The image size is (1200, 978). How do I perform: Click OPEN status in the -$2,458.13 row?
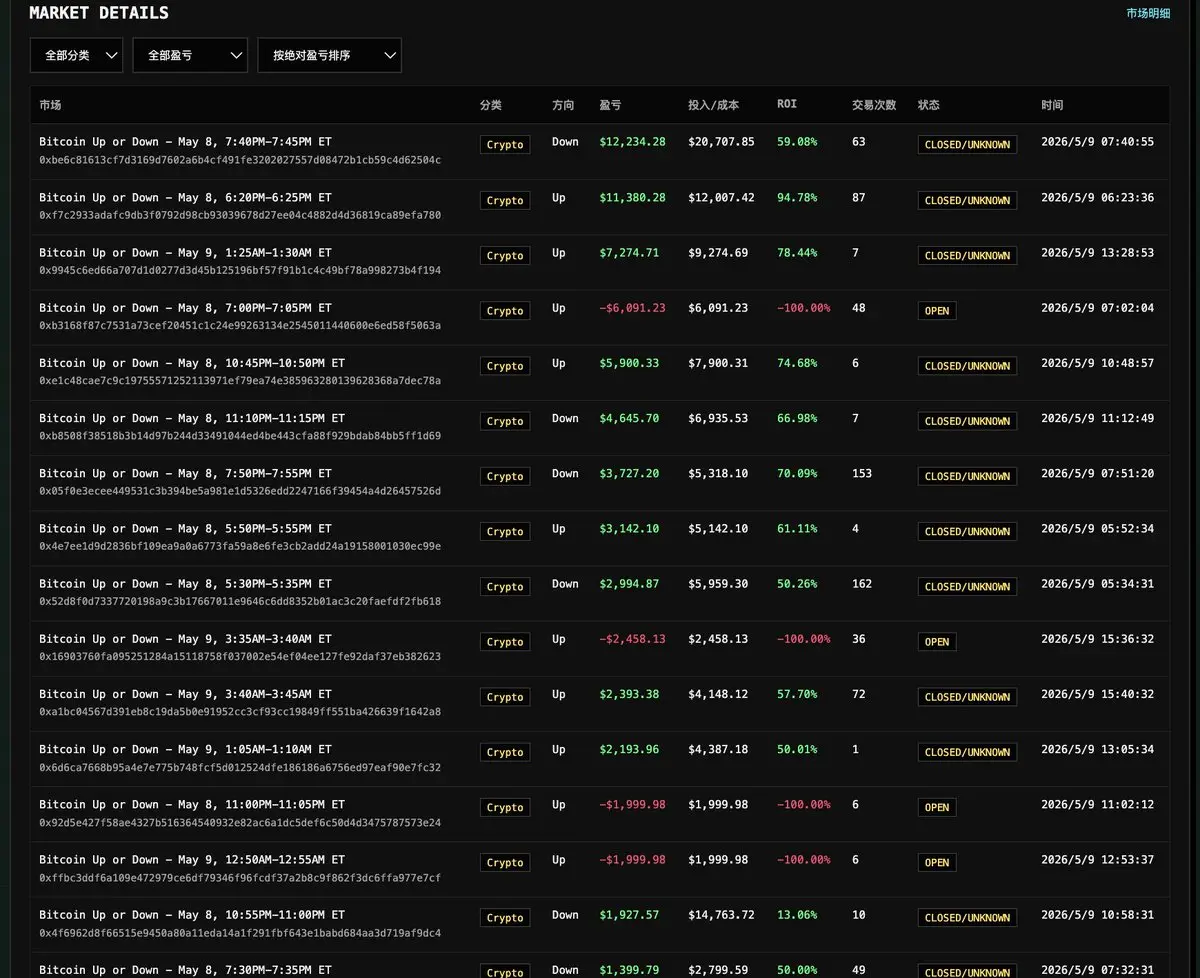click(x=937, y=642)
